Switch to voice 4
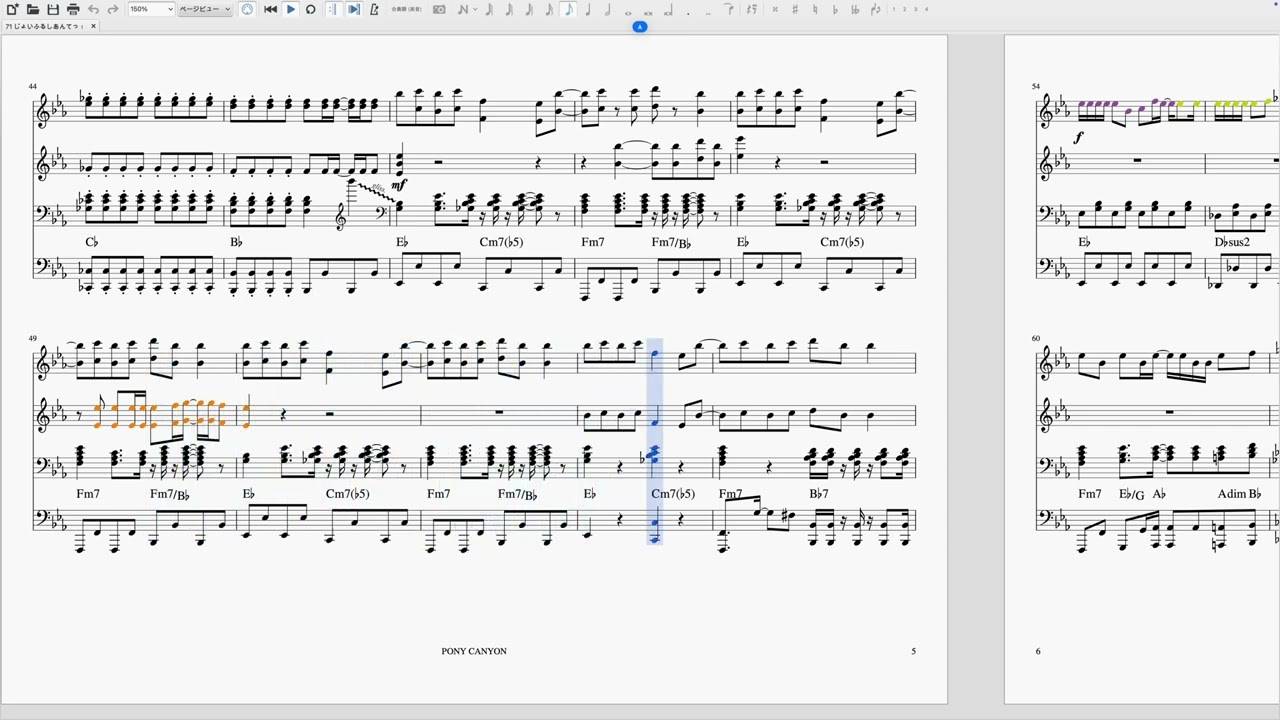The image size is (1280, 720). (926, 9)
